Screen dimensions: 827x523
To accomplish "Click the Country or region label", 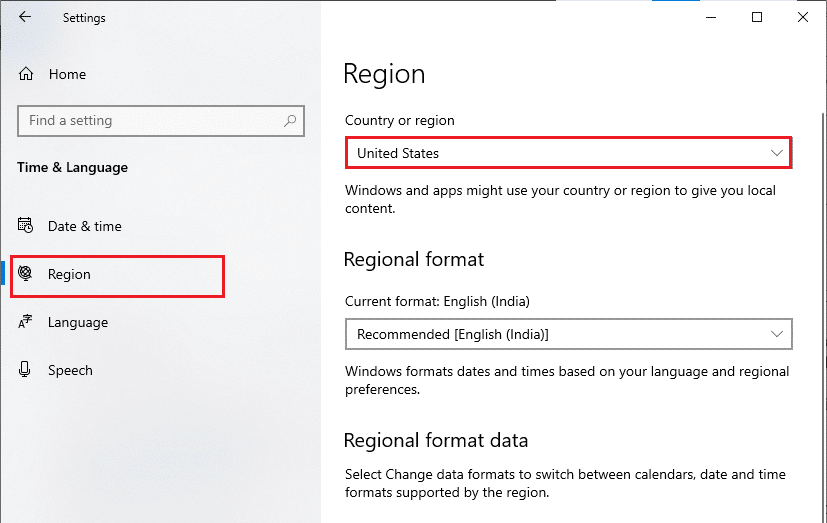I will click(400, 121).
